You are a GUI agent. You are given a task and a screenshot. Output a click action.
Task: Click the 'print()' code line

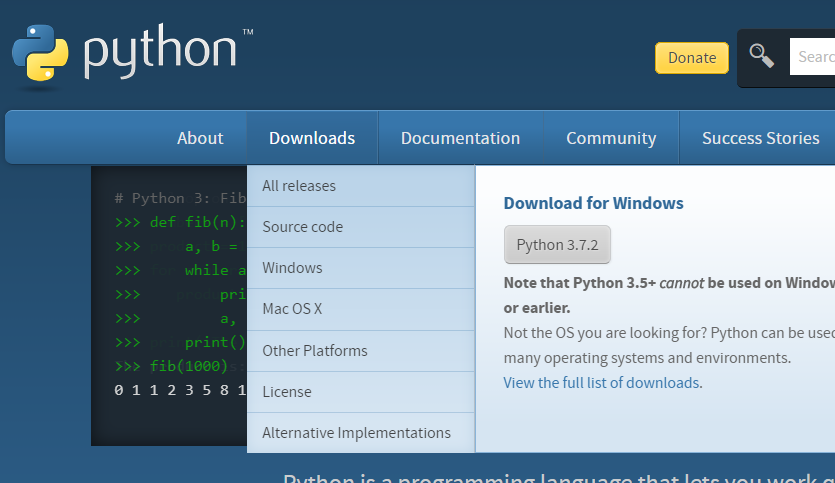180,342
